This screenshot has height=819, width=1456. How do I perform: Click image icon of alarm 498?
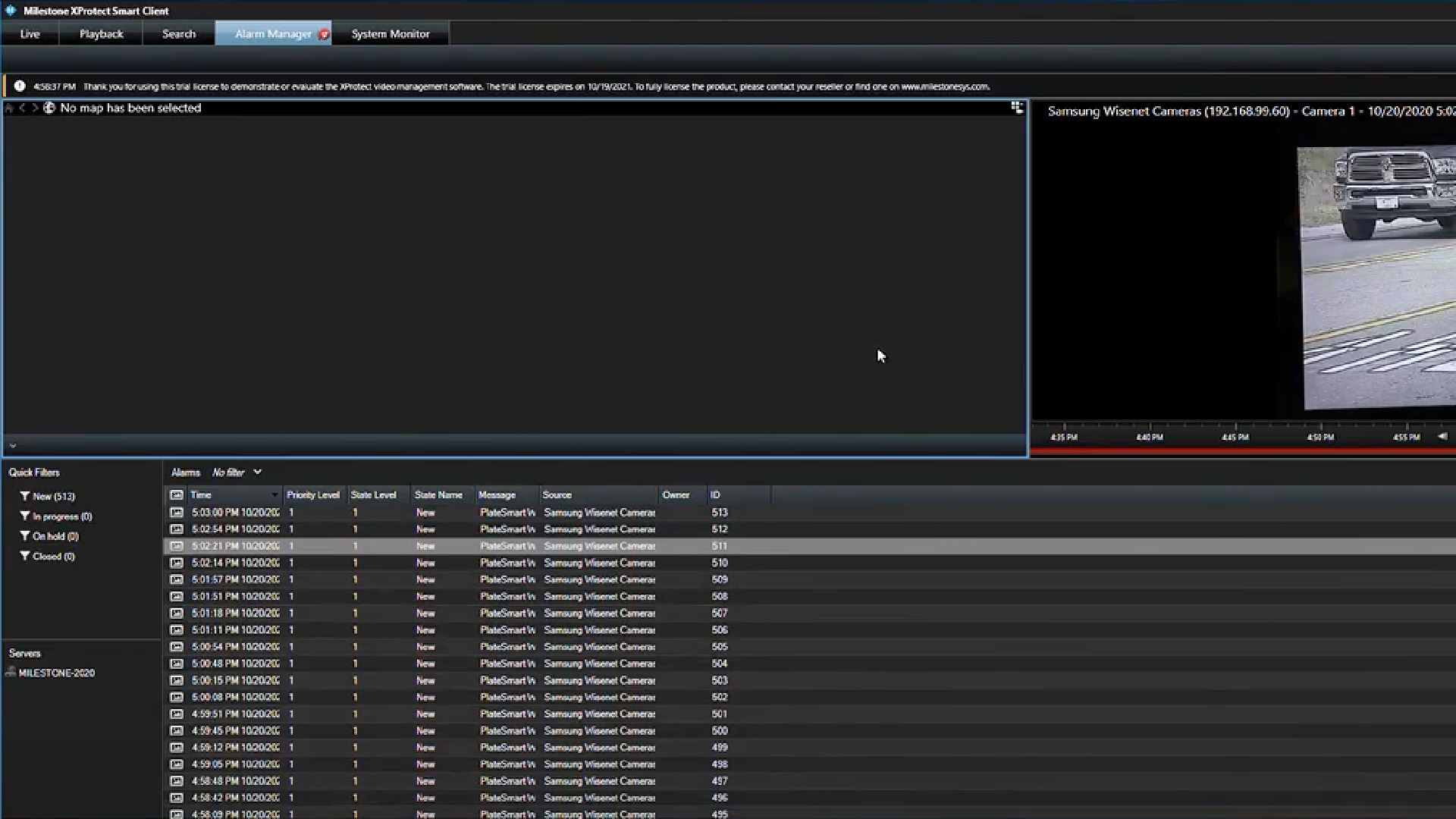[177, 764]
